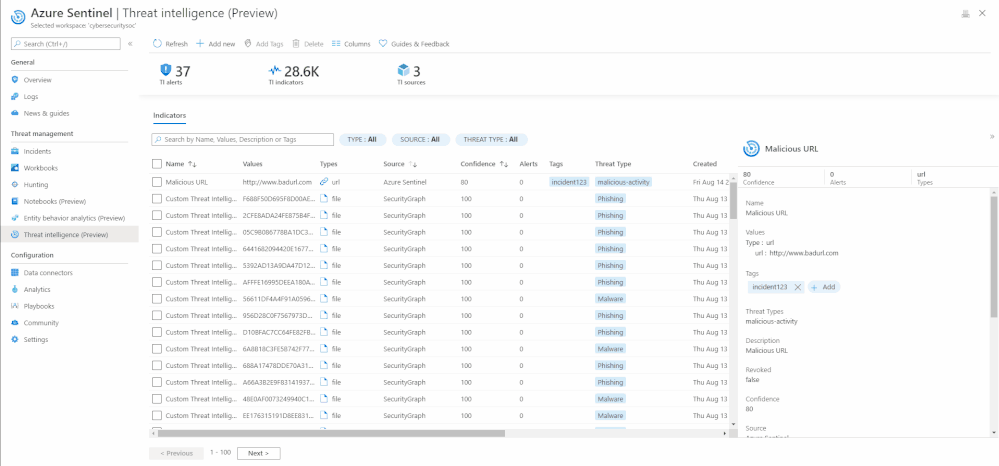Click the indicator search by Name field

[243, 139]
